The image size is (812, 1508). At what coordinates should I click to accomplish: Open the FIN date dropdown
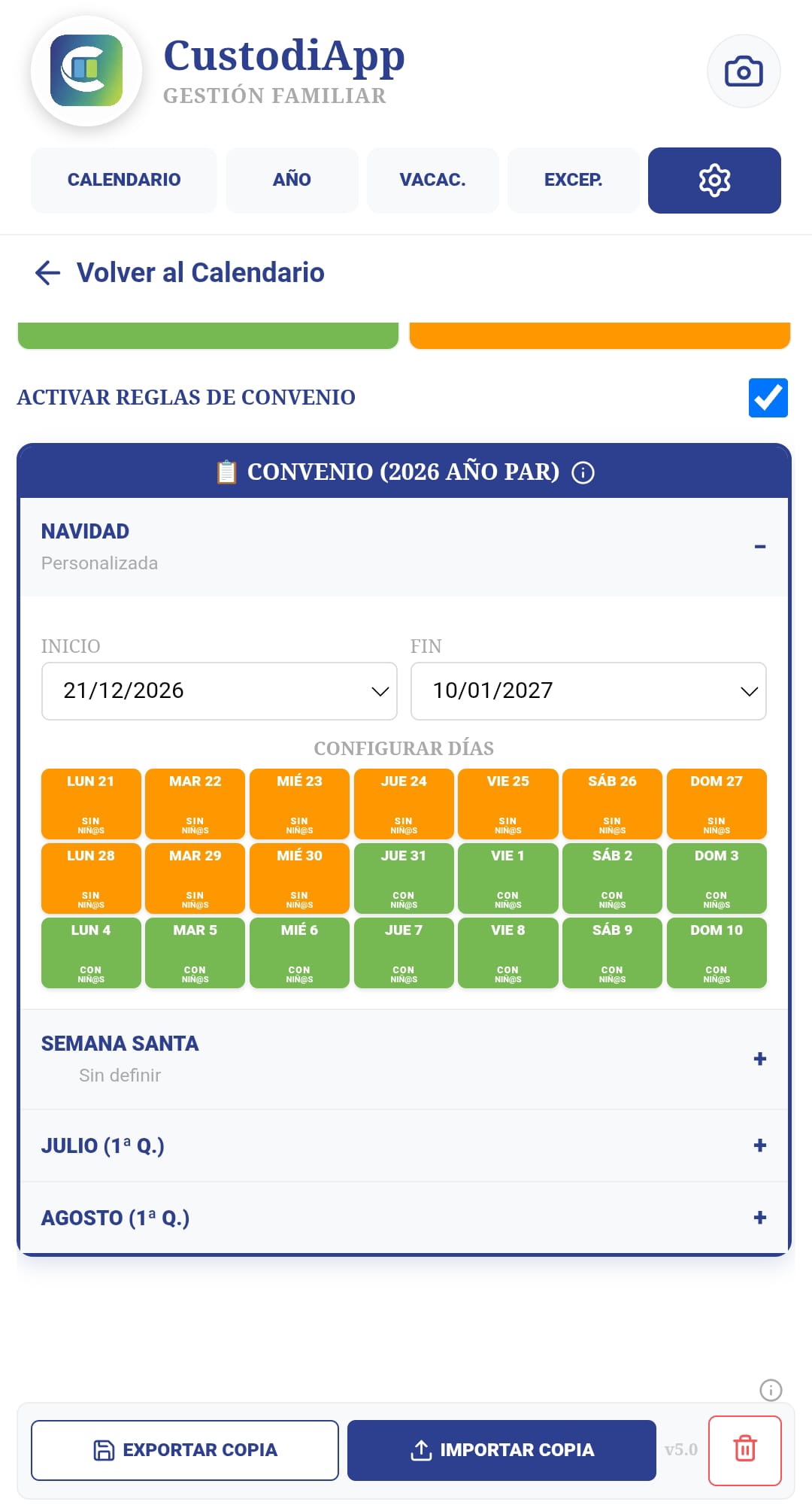[588, 690]
